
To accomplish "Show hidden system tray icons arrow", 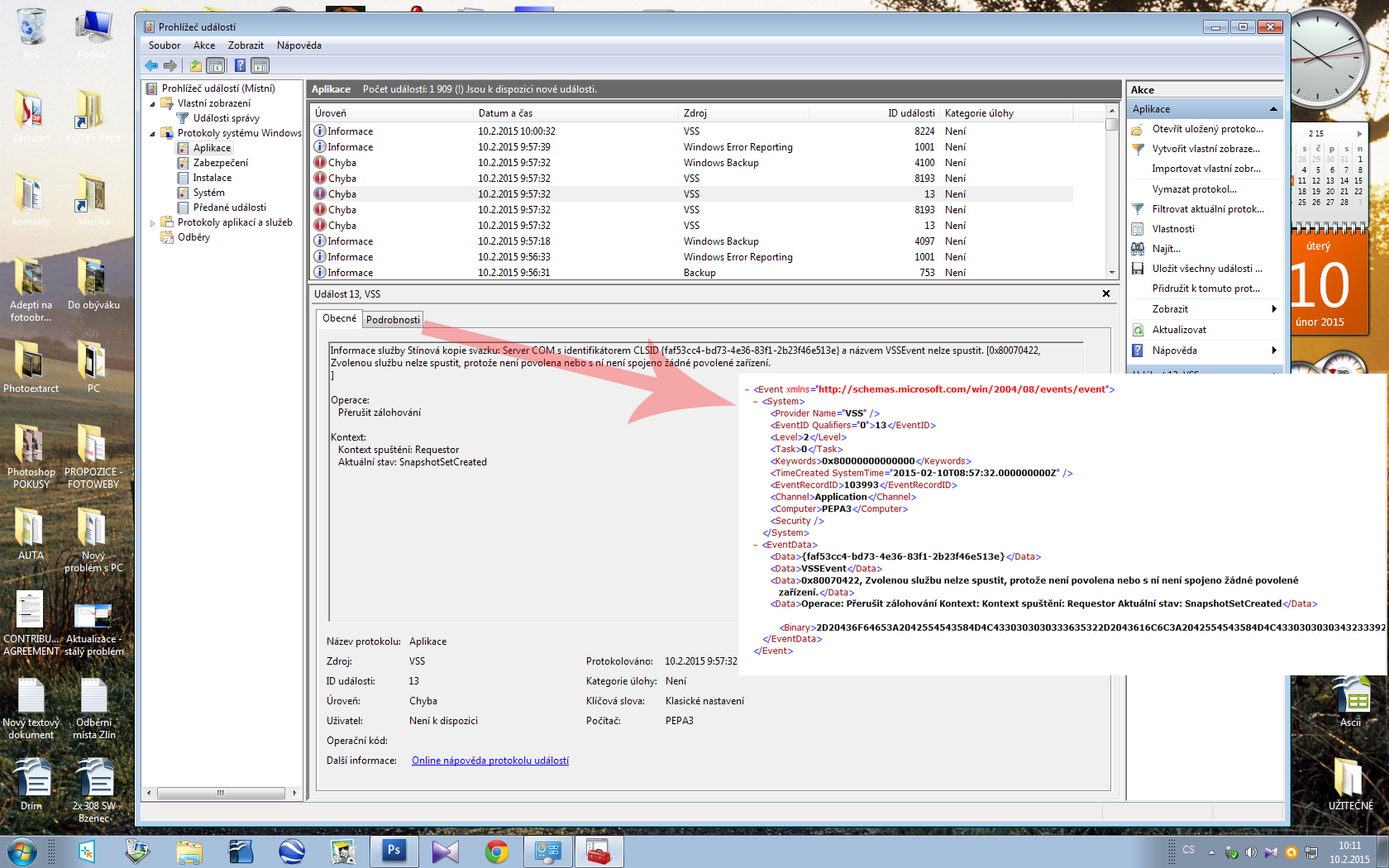I will [x=1211, y=851].
